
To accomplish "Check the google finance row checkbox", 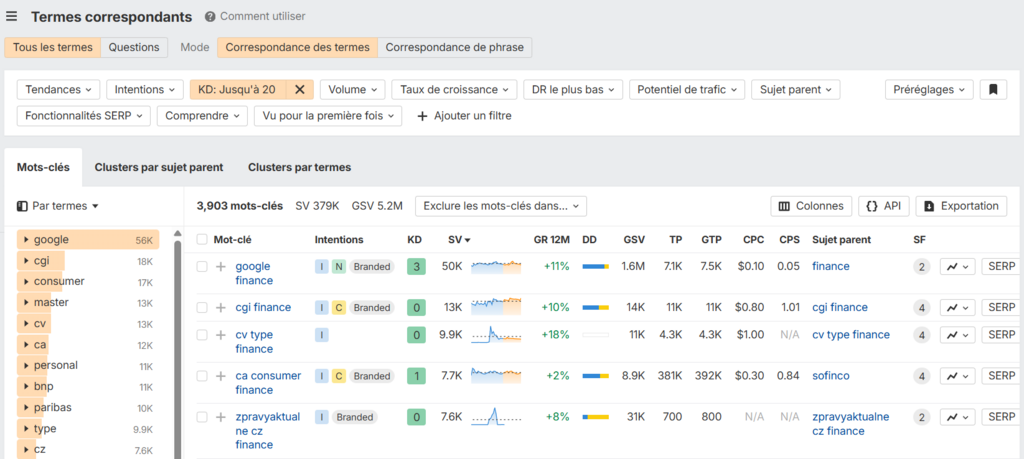I will point(202,266).
